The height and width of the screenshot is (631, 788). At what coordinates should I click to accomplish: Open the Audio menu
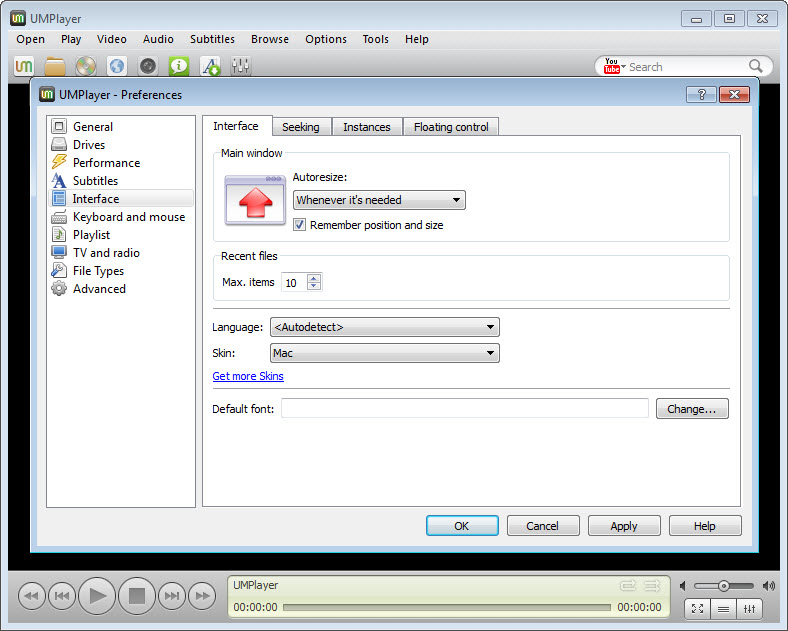tap(158, 39)
